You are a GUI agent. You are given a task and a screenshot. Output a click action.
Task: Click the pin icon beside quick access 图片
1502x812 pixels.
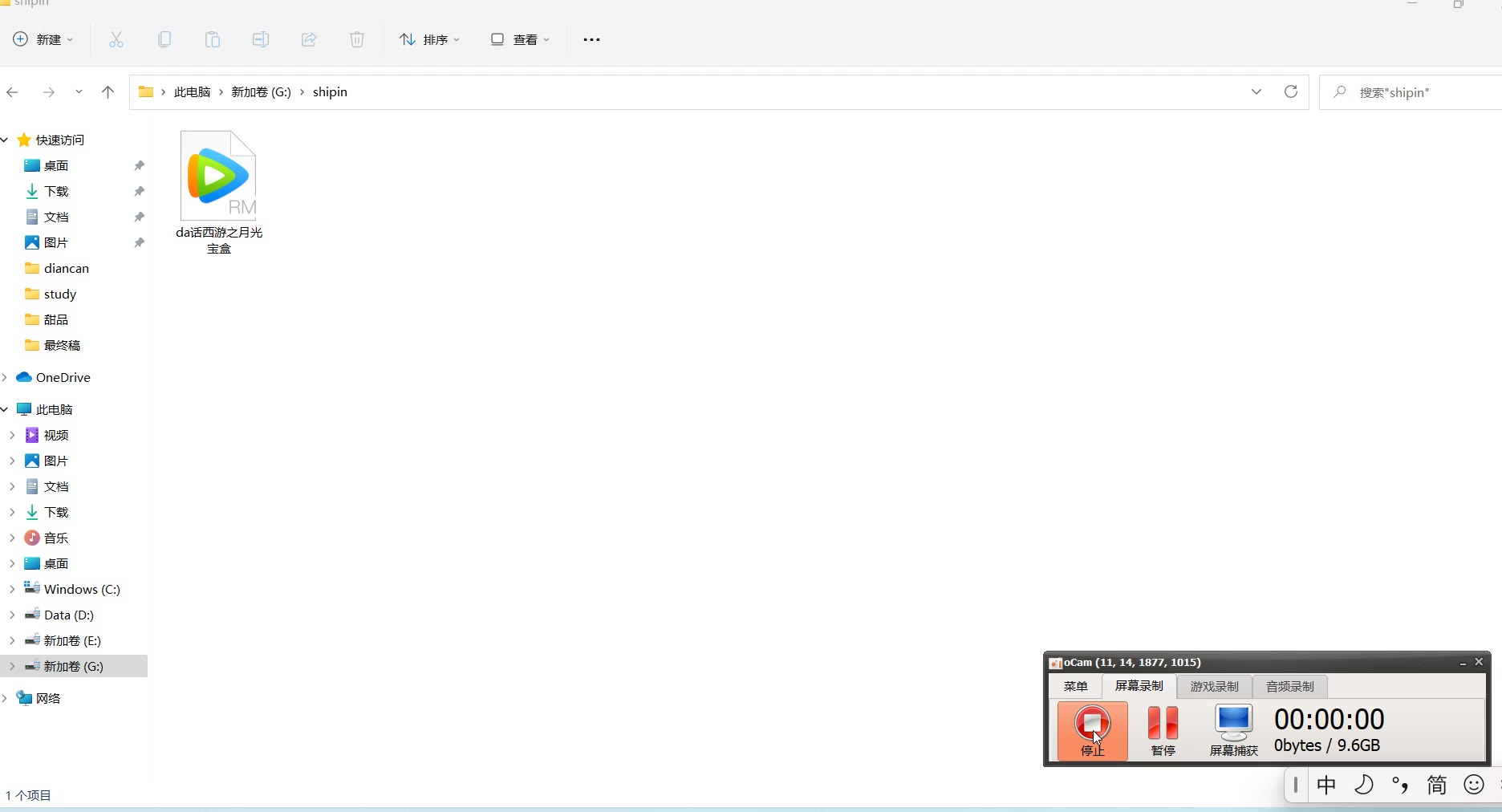point(139,242)
